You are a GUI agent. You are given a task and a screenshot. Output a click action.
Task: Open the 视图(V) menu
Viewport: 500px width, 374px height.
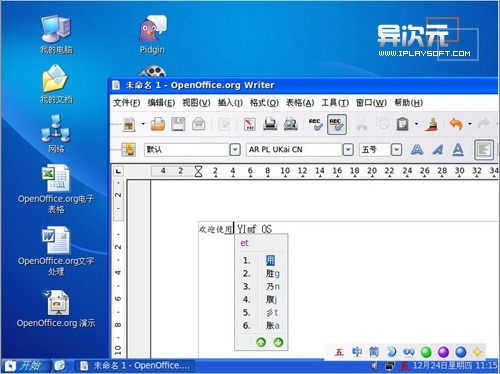click(196, 102)
